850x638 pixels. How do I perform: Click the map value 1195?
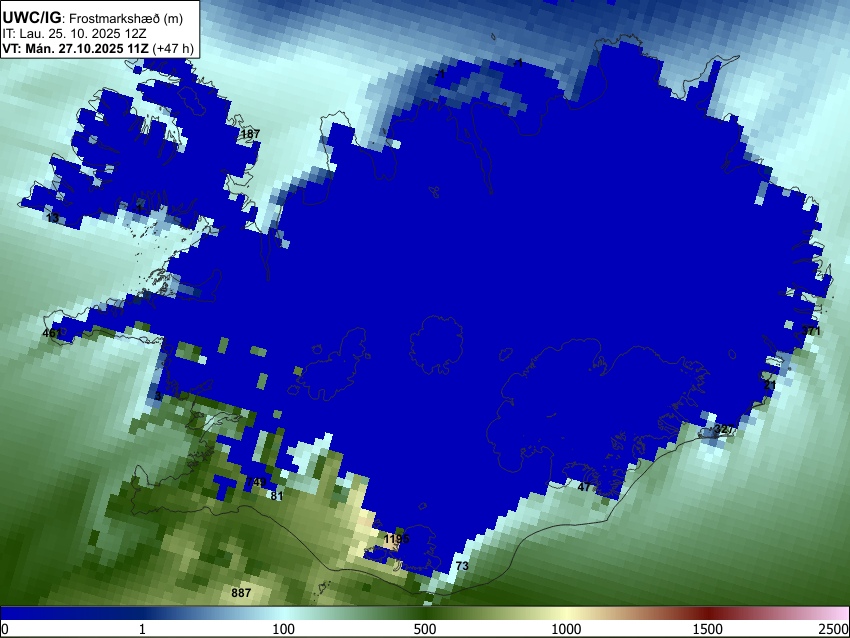396,539
